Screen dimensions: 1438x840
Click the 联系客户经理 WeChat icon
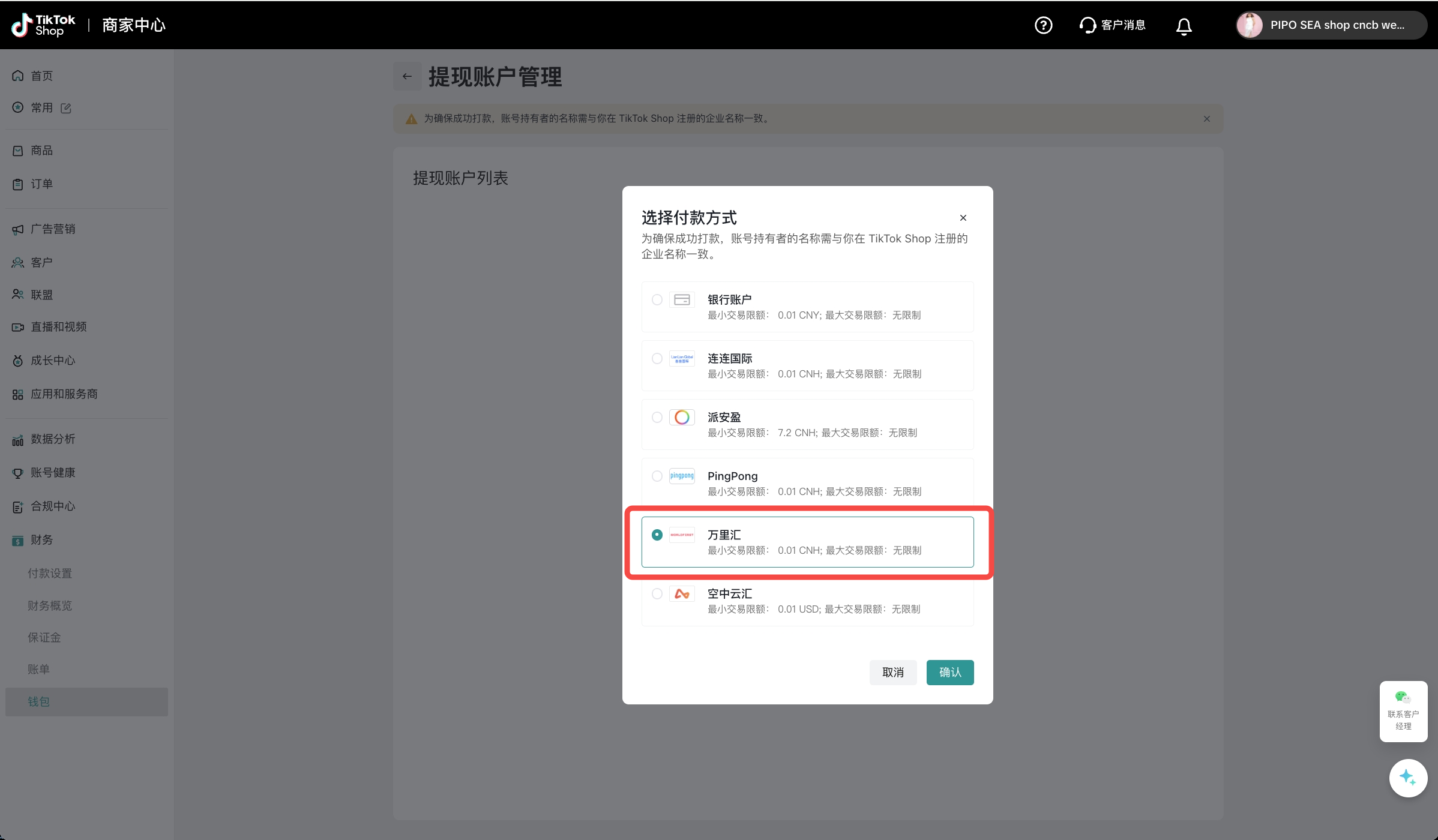pos(1403,697)
